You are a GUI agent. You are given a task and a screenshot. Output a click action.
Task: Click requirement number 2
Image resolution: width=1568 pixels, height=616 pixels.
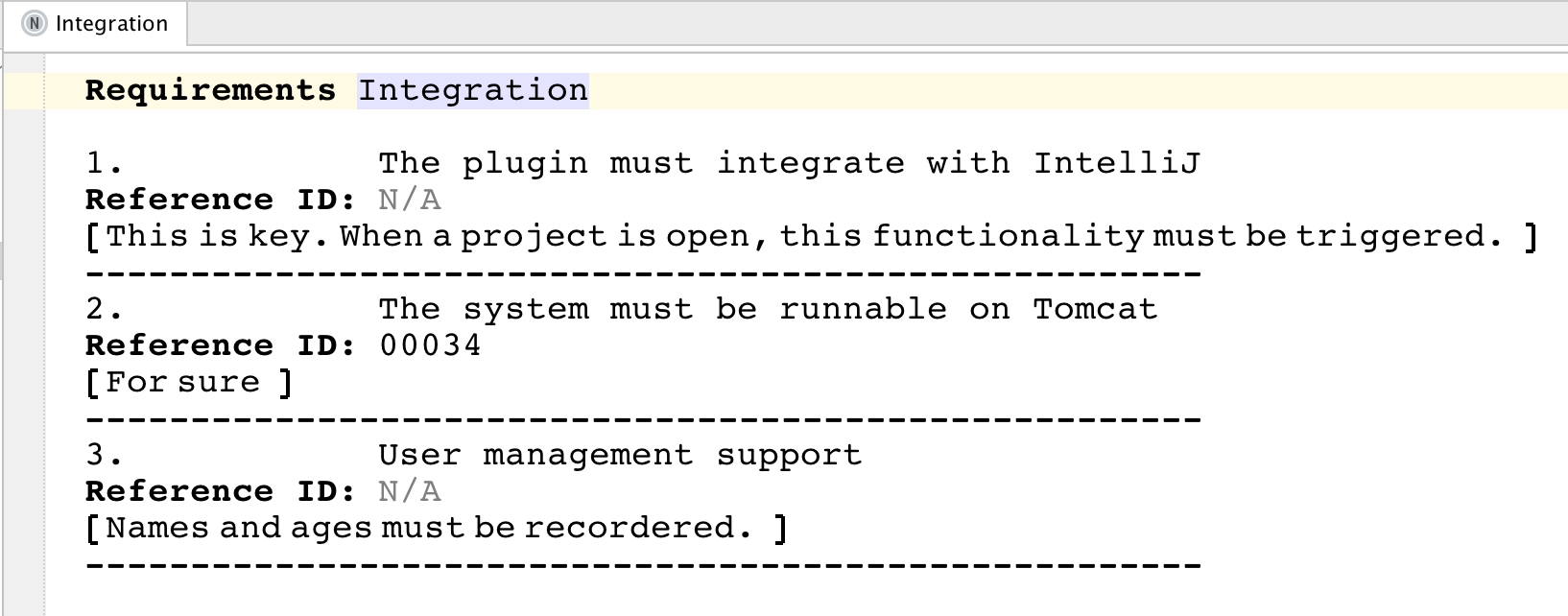tap(104, 309)
